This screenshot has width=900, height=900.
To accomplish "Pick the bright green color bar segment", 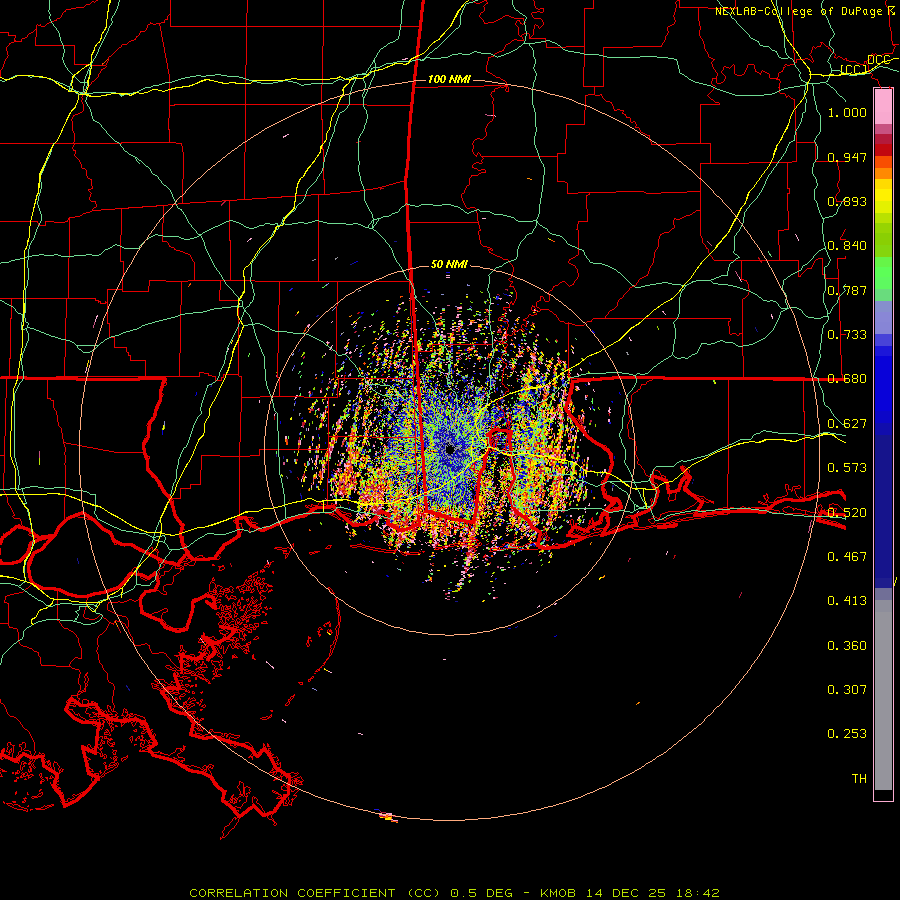I will tap(883, 273).
